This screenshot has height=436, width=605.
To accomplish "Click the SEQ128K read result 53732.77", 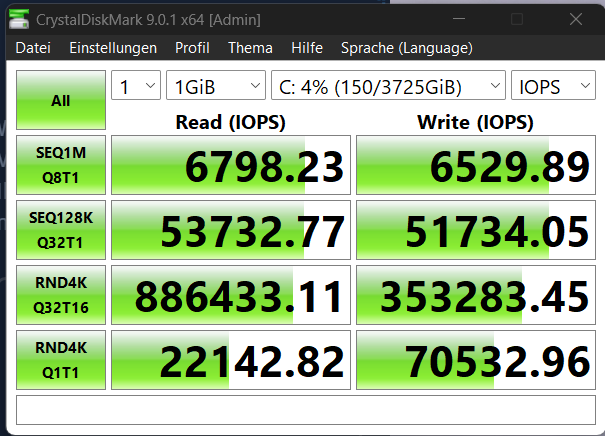I will click(x=231, y=230).
